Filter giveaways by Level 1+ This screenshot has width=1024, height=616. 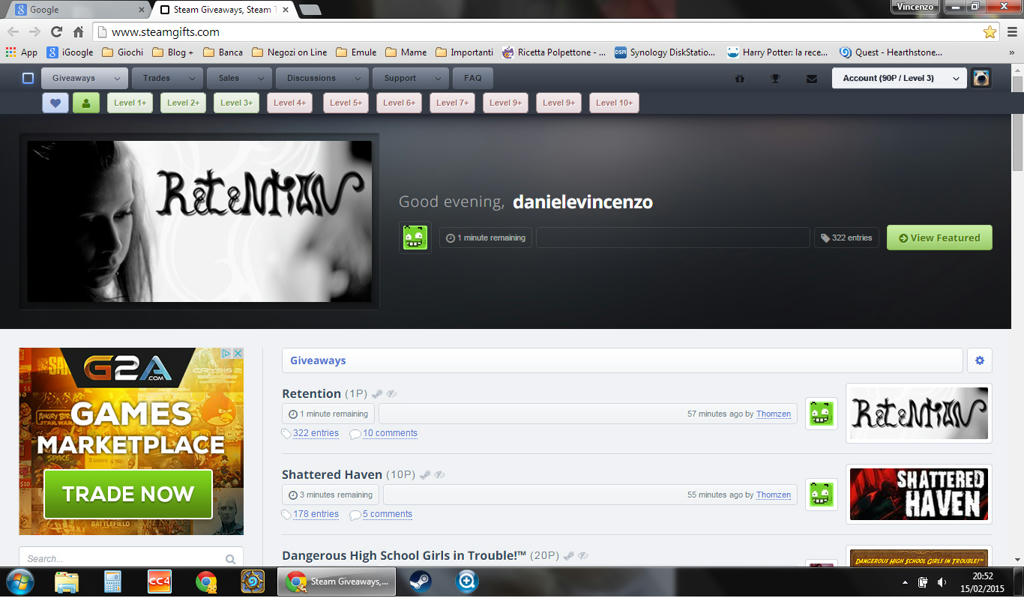[130, 103]
